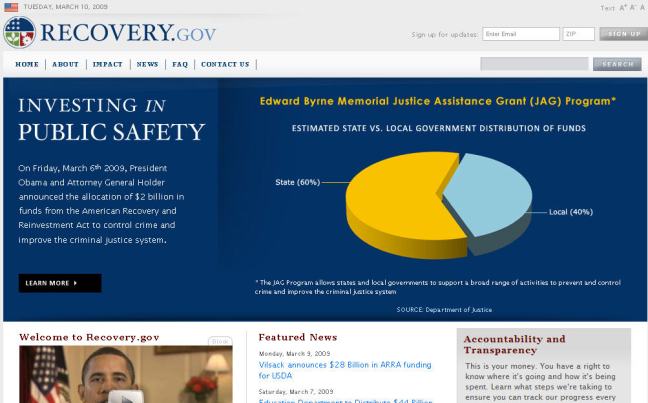Click the SEARCH button
The image size is (648, 403).
(617, 64)
